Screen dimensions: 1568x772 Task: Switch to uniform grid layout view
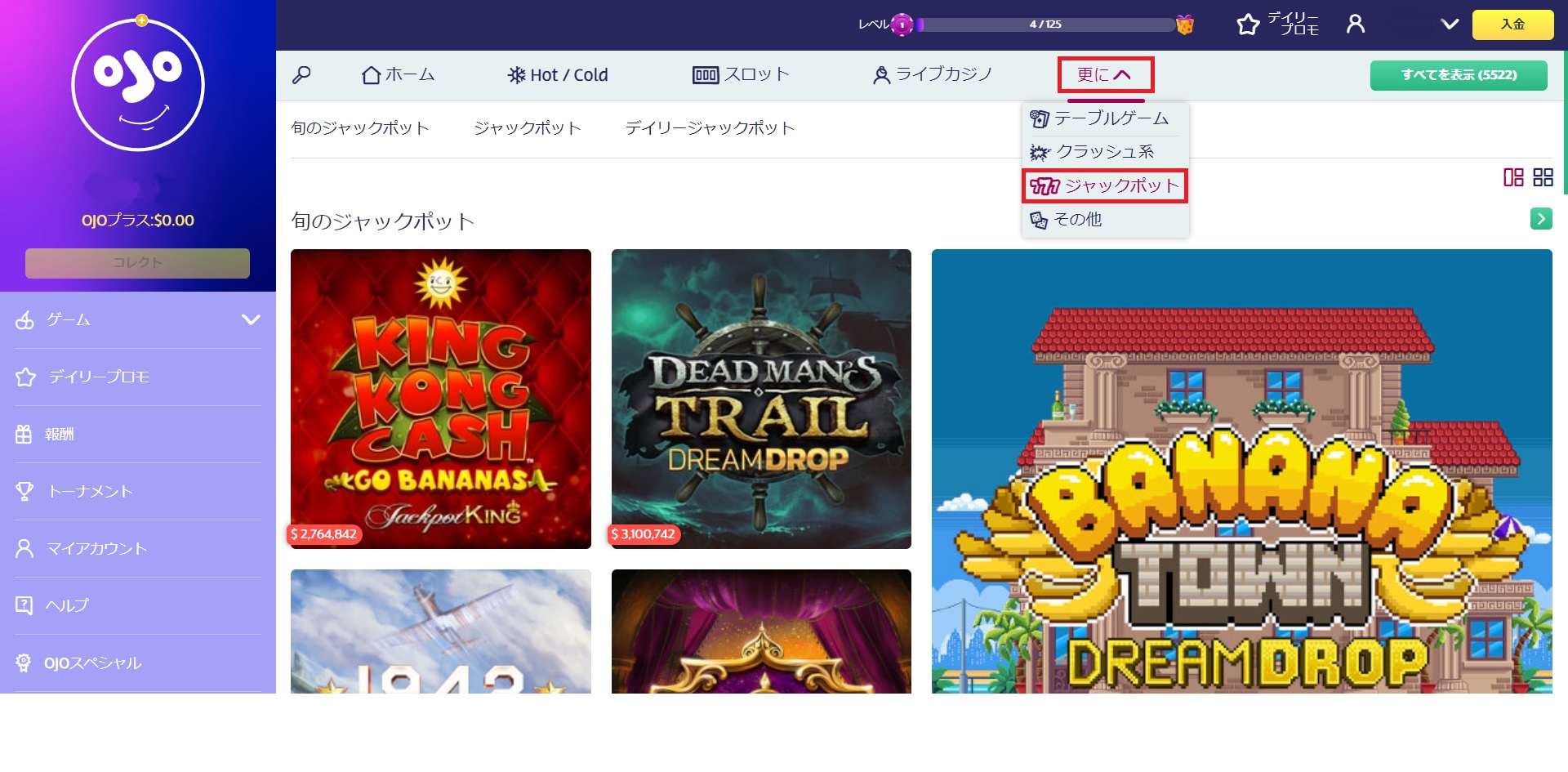click(1543, 177)
